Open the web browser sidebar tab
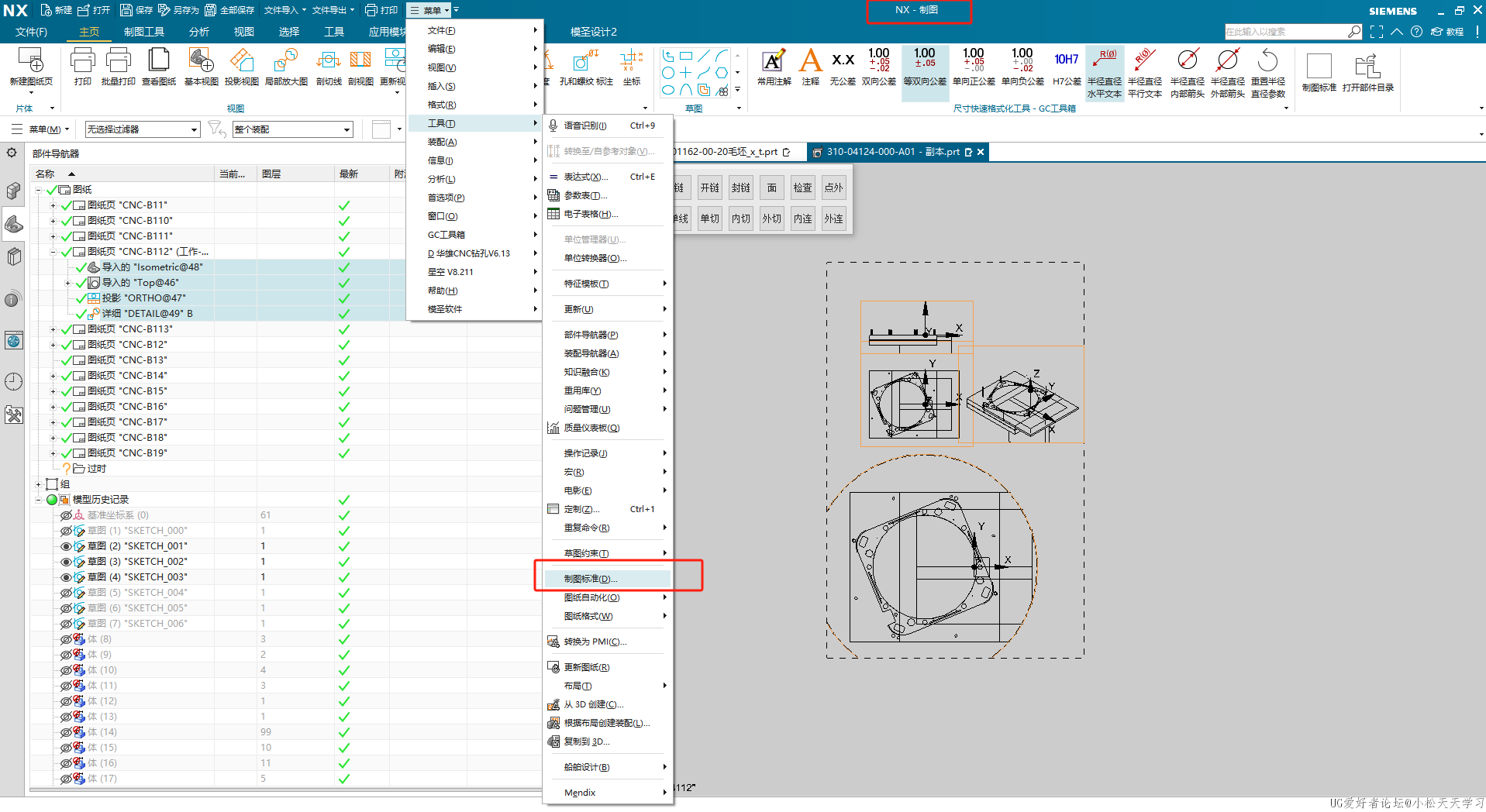The width and height of the screenshot is (1486, 812). tap(13, 340)
